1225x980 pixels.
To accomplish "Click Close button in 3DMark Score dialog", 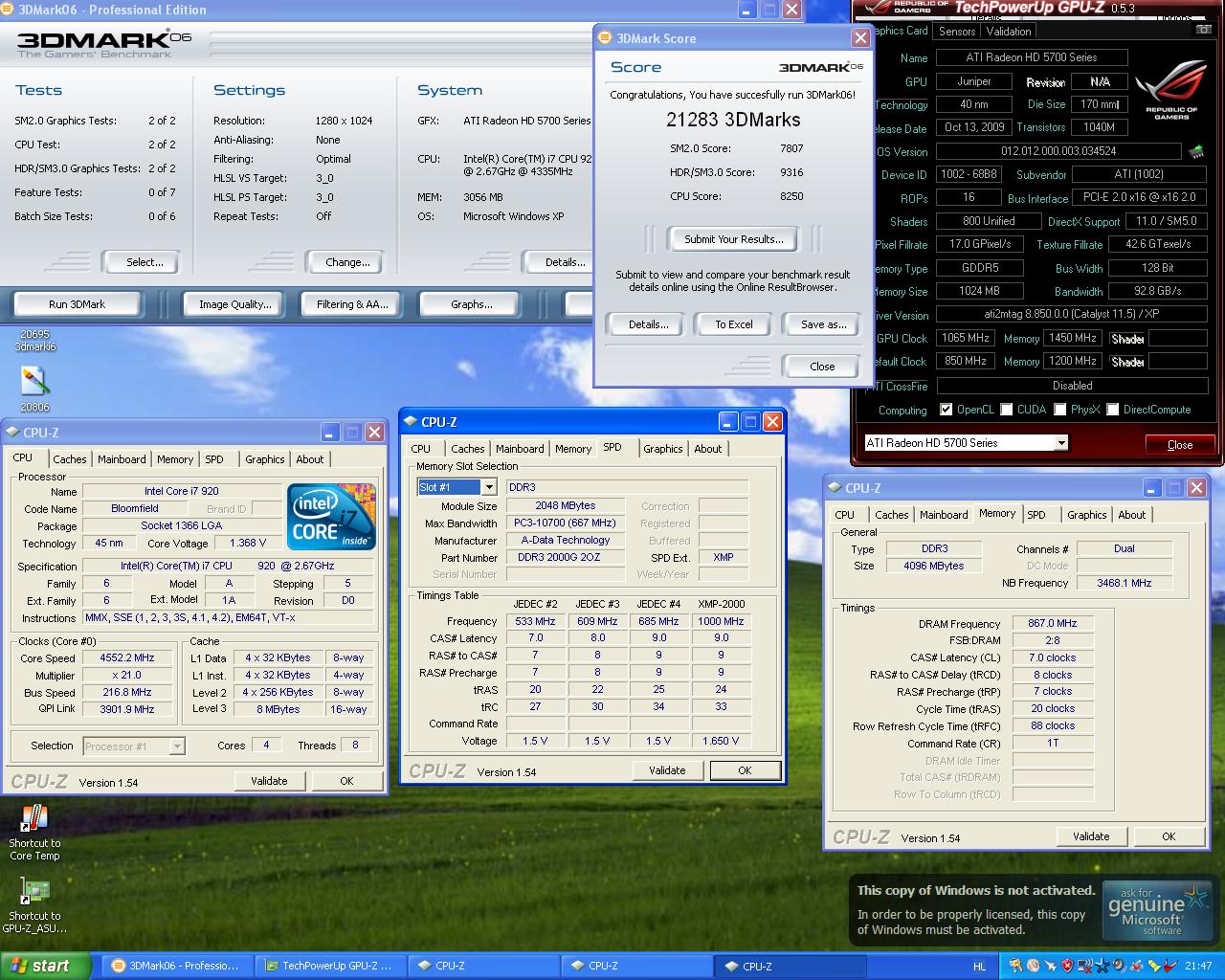I will coord(822,367).
